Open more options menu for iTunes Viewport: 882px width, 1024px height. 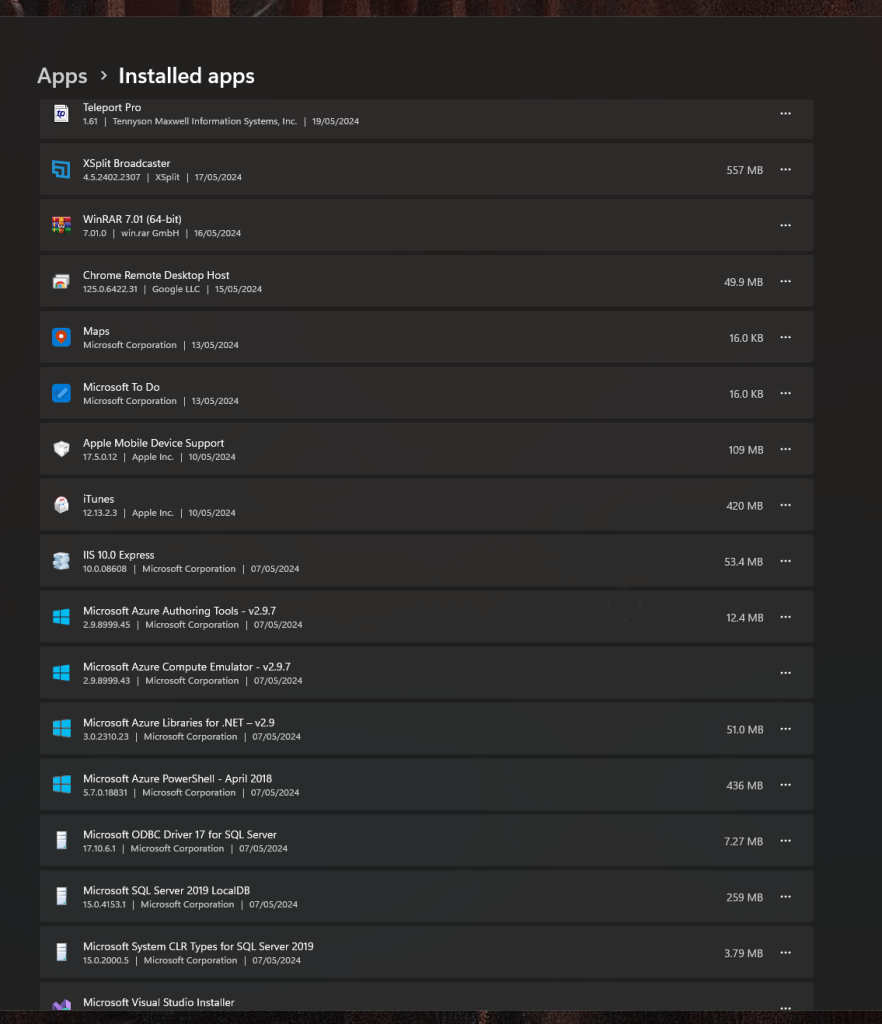tap(785, 505)
